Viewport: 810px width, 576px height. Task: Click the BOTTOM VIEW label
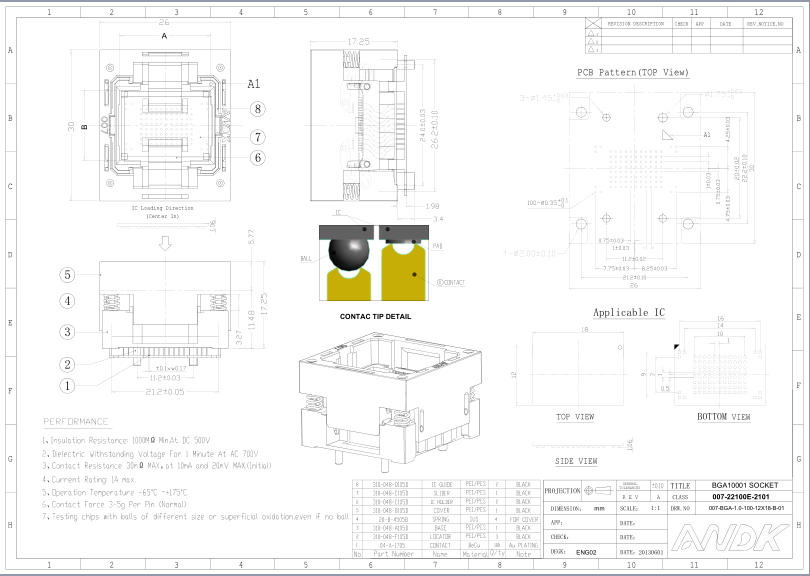point(724,416)
